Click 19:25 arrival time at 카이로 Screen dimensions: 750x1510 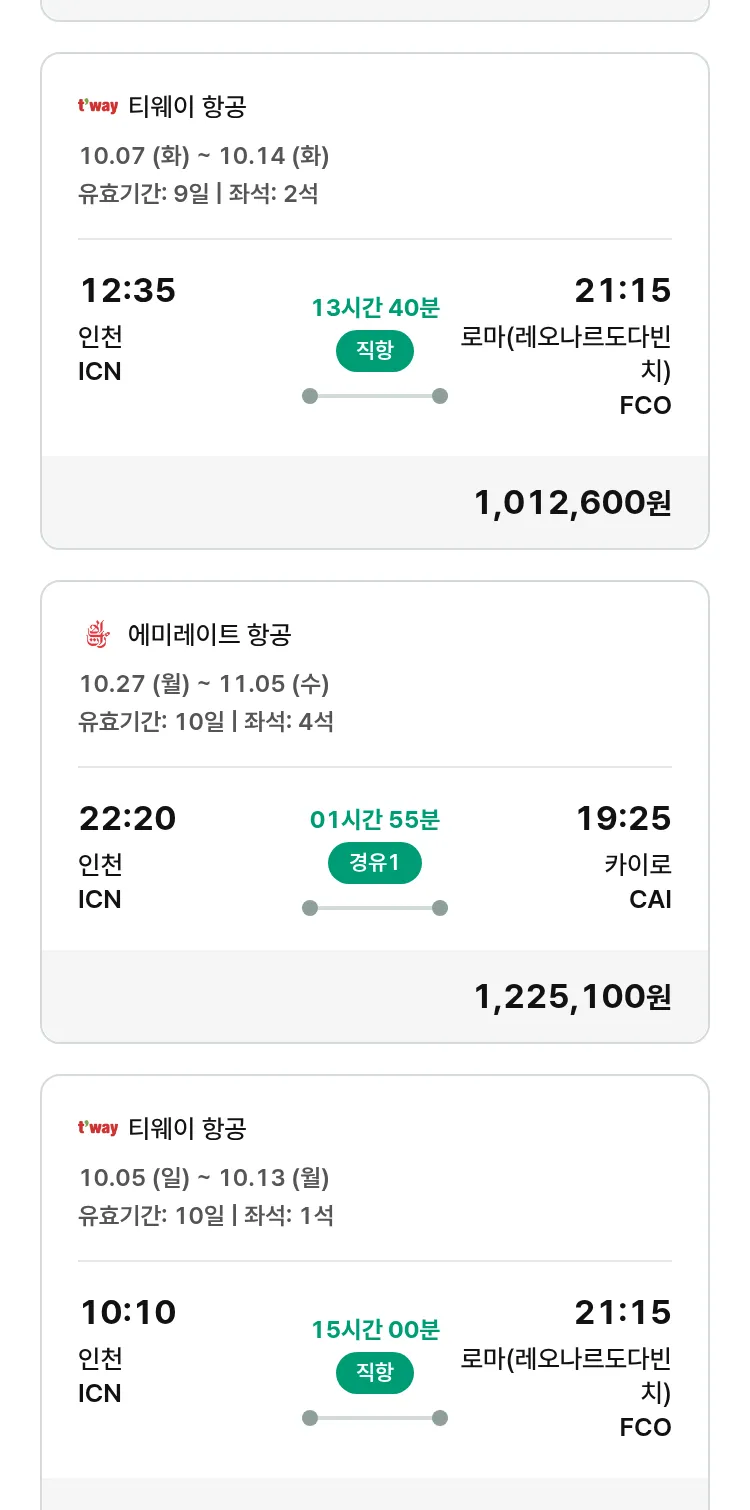click(623, 819)
